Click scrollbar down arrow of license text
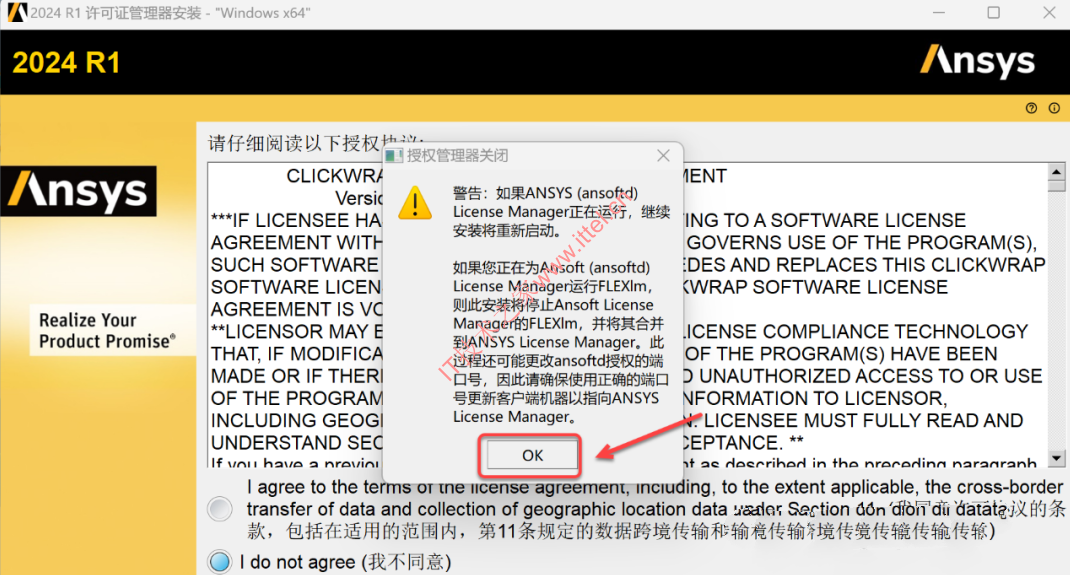 [x=1056, y=458]
